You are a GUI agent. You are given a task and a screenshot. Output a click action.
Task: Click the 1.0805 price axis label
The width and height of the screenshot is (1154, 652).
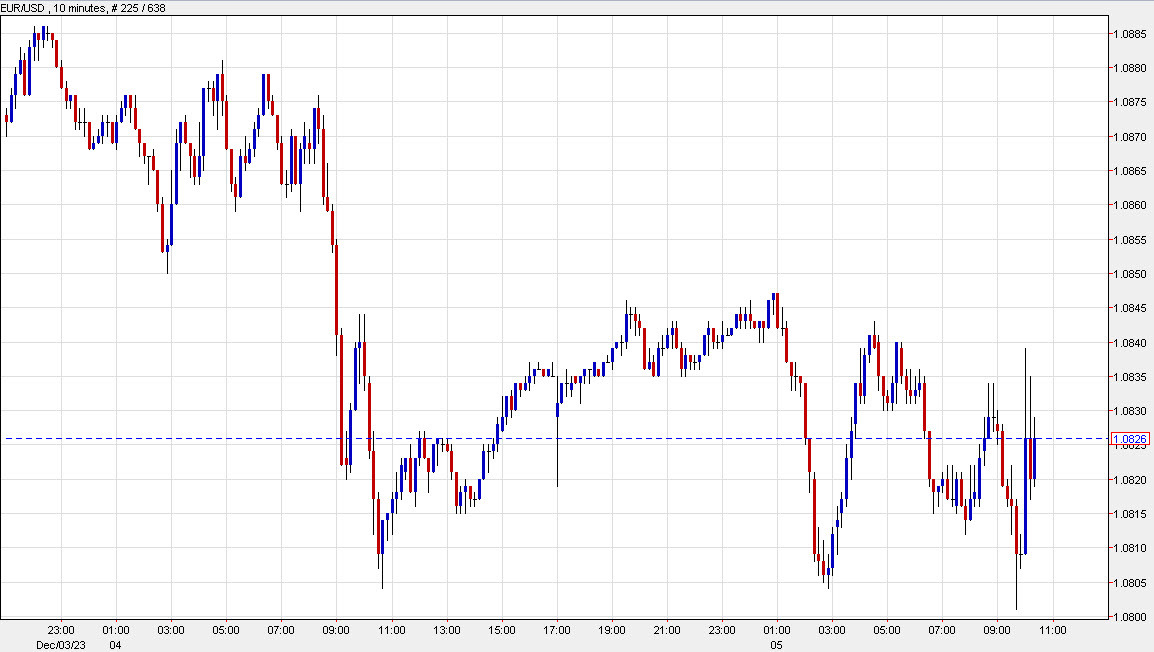pos(1130,583)
